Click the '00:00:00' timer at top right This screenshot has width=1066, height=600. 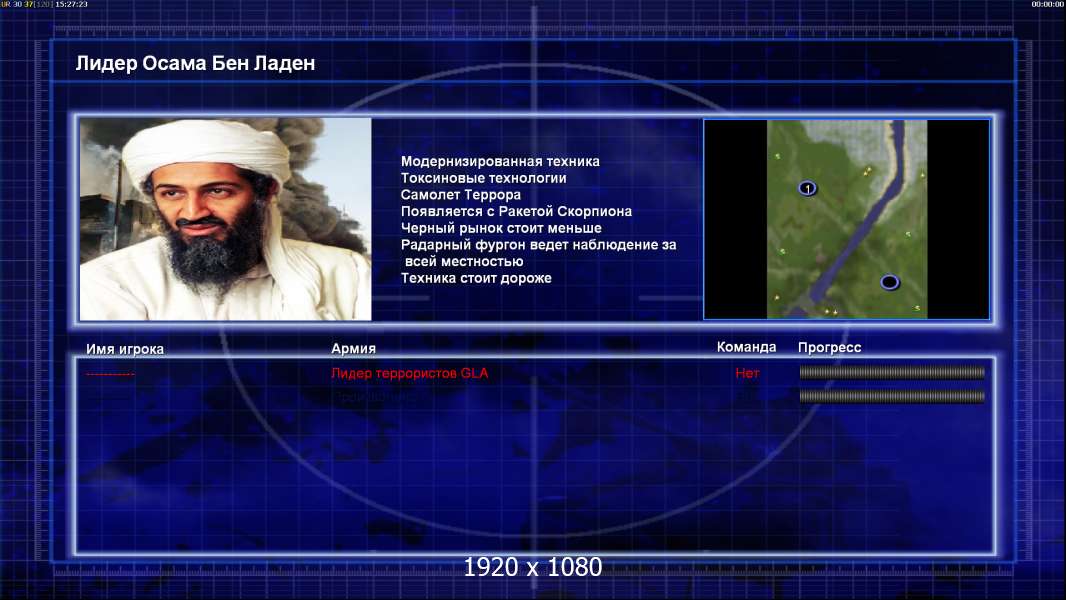(1048, 4)
